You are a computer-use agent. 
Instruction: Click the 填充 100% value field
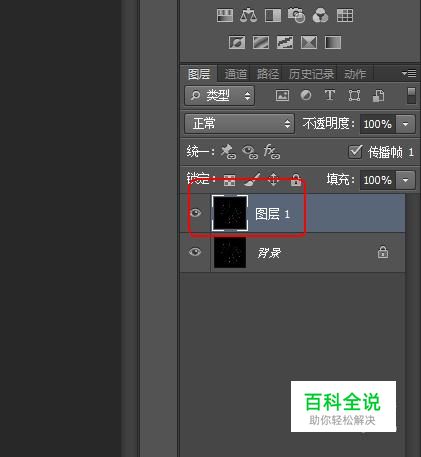tap(378, 180)
